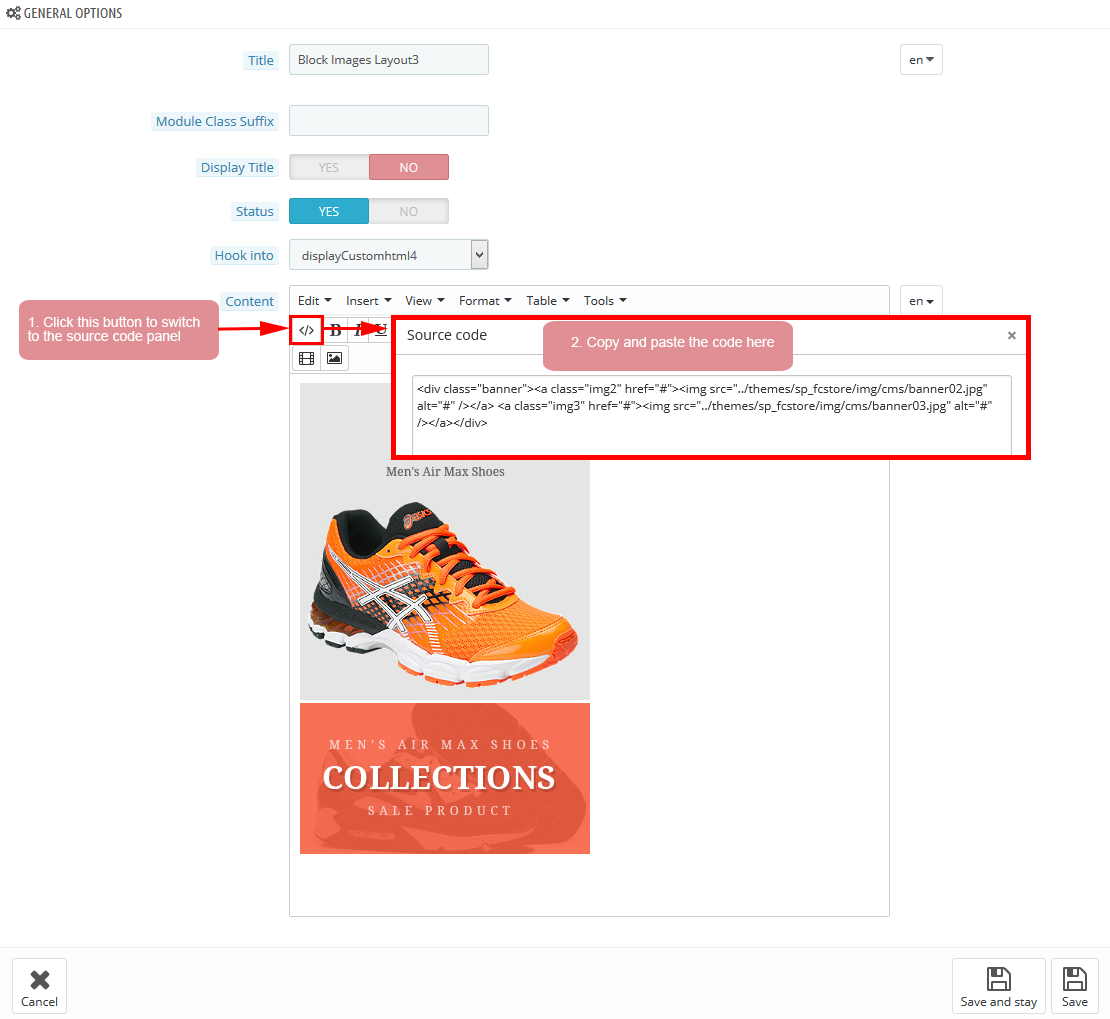Viewport: 1110px width, 1019px height.
Task: Select the orange shoe image in editor
Action: pyautogui.click(x=445, y=542)
